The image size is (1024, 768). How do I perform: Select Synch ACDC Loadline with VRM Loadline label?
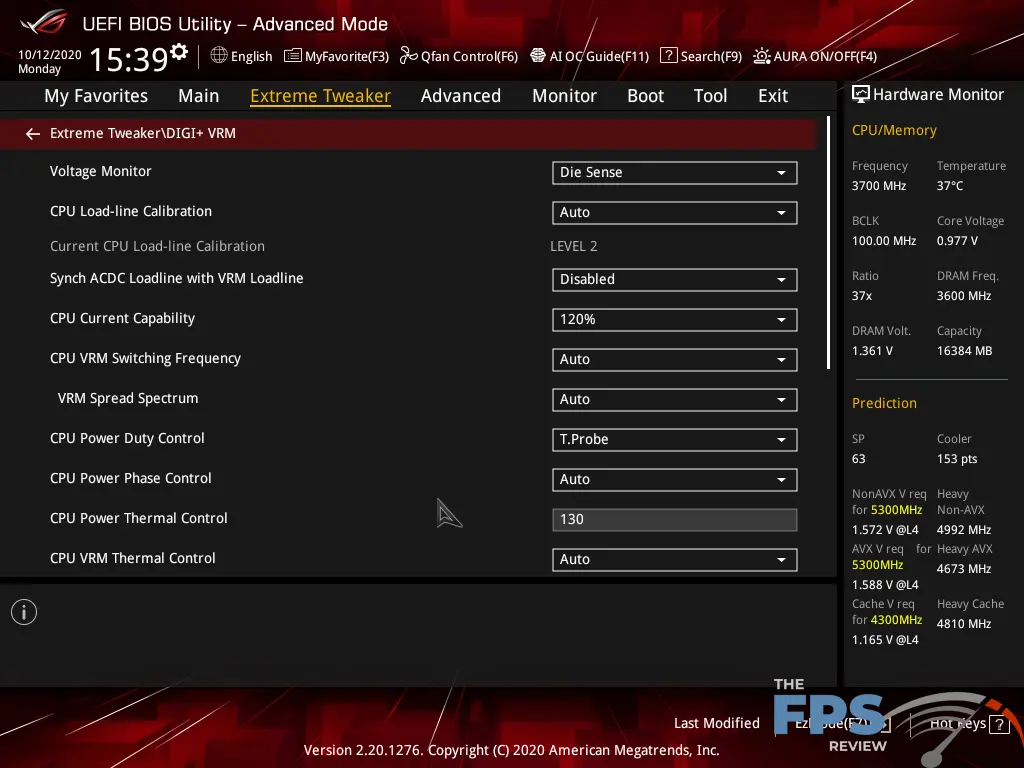point(176,278)
